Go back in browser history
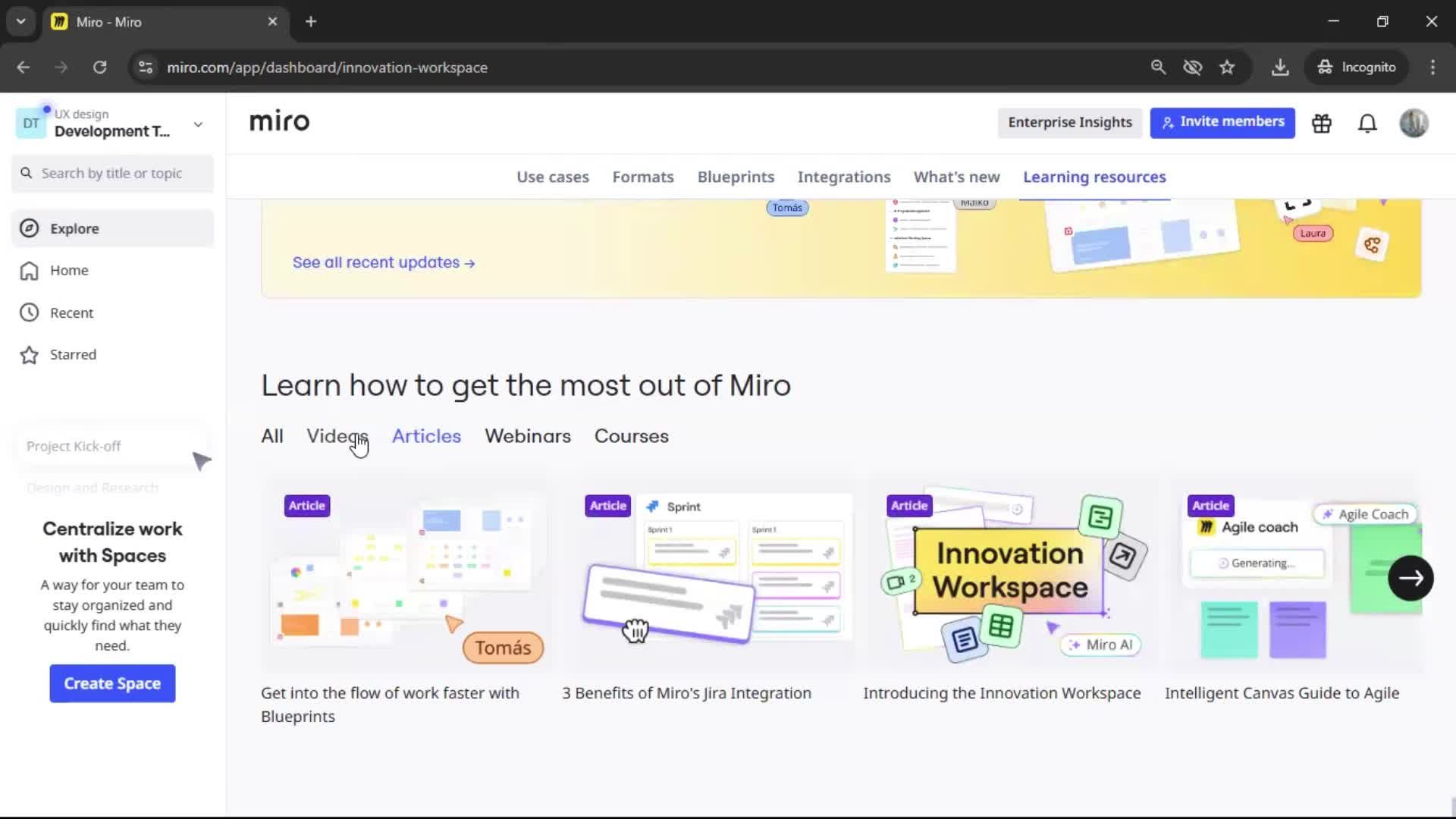Viewport: 1456px width, 819px height. click(24, 67)
